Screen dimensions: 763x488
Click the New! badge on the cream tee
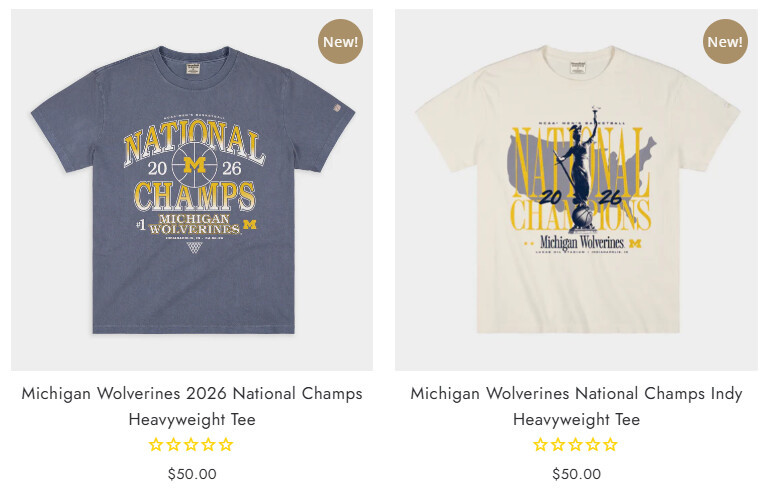point(725,42)
